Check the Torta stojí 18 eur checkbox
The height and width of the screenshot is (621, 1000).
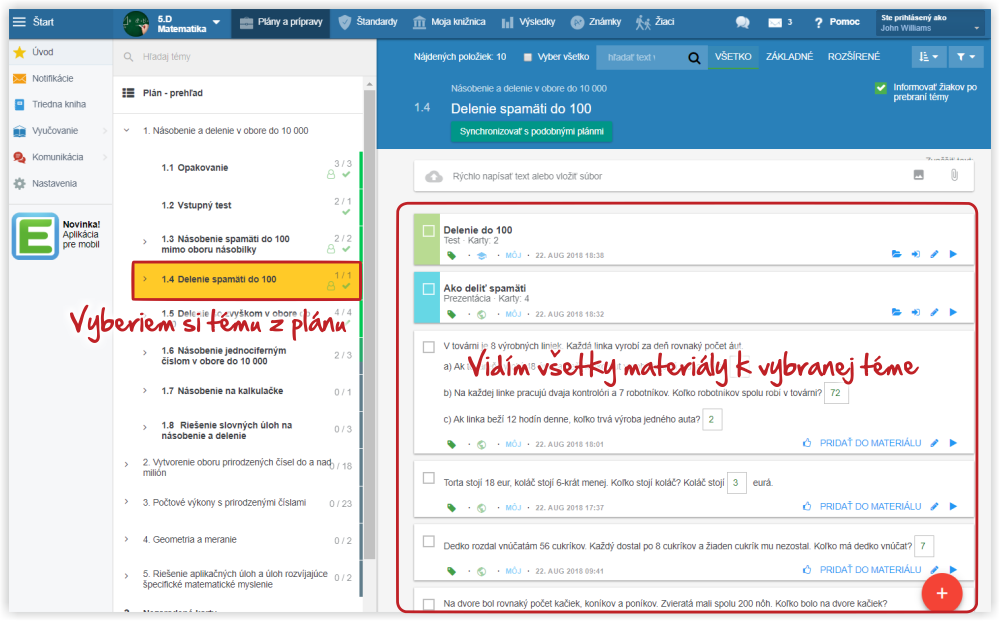(429, 478)
